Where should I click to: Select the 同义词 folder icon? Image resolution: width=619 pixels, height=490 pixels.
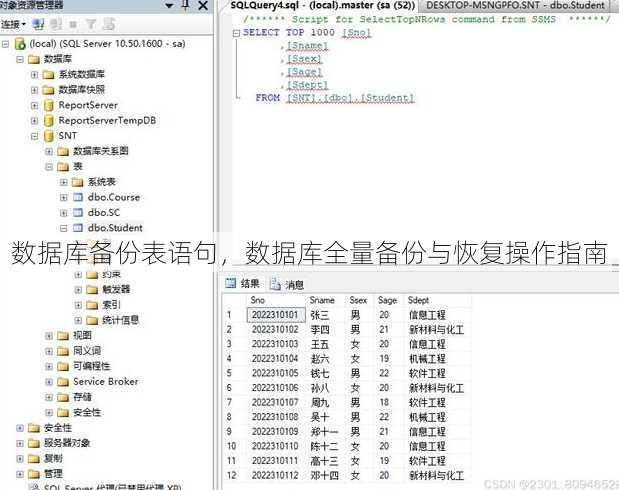coord(63,351)
